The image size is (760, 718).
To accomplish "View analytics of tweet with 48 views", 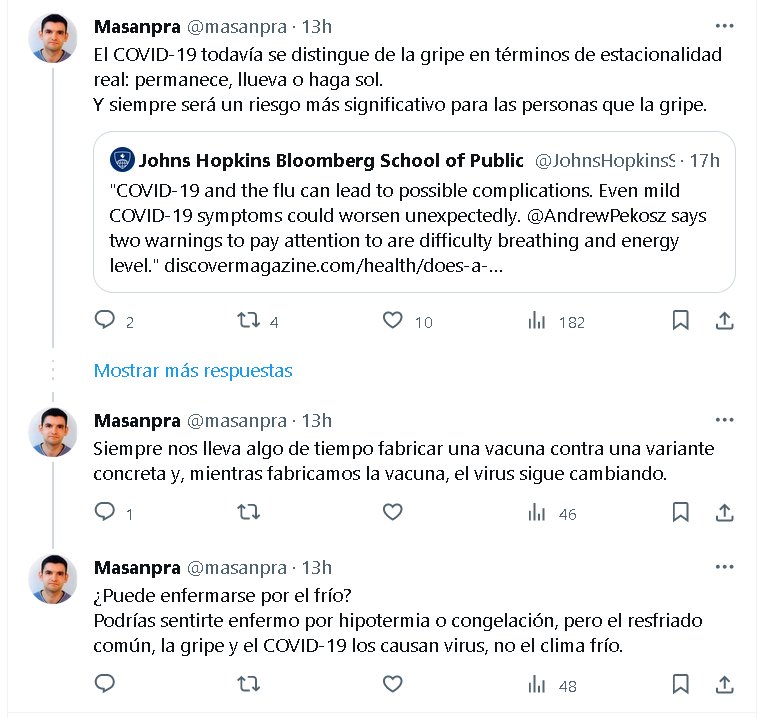I will coord(537,684).
